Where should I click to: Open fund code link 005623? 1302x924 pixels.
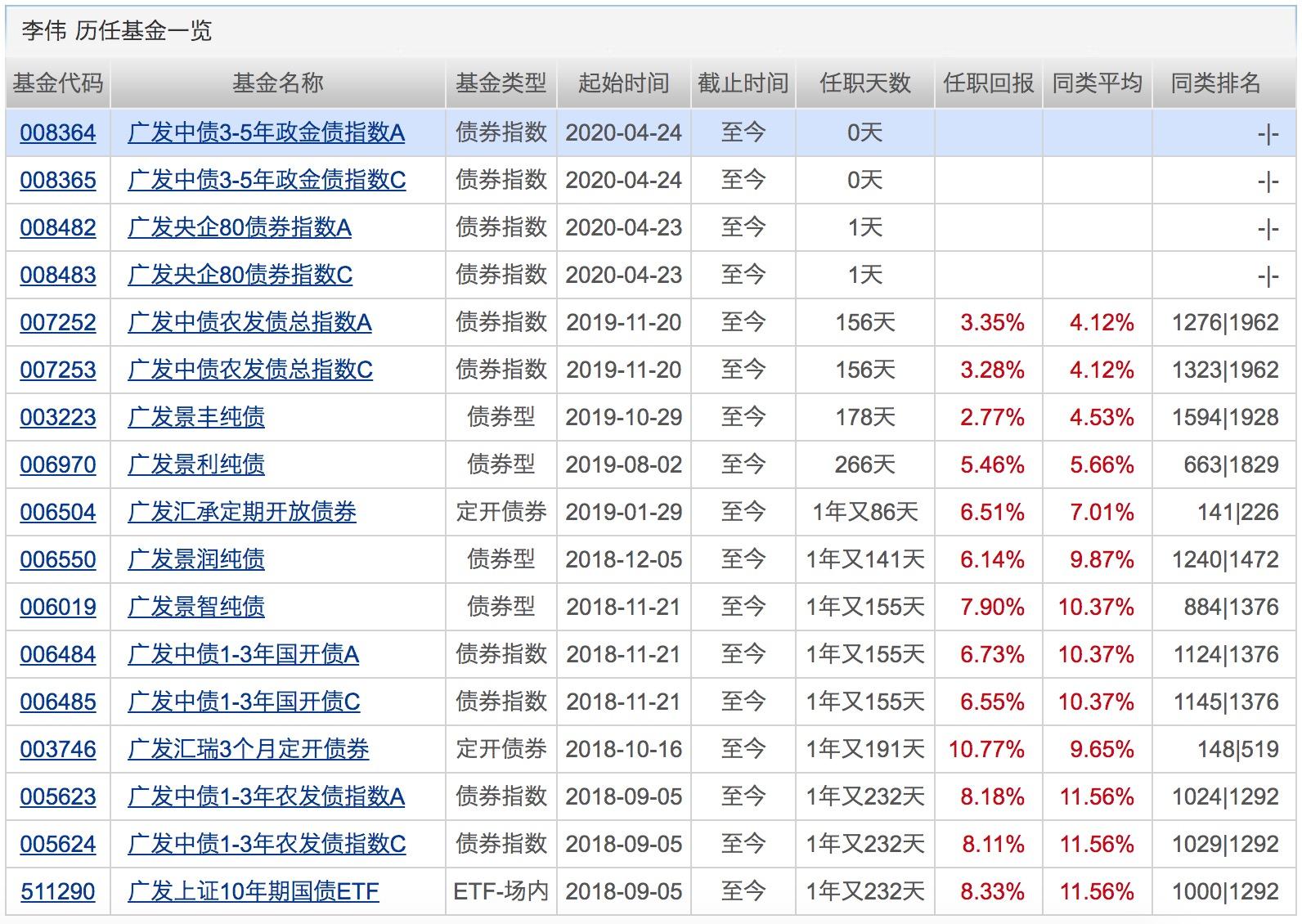pyautogui.click(x=58, y=796)
